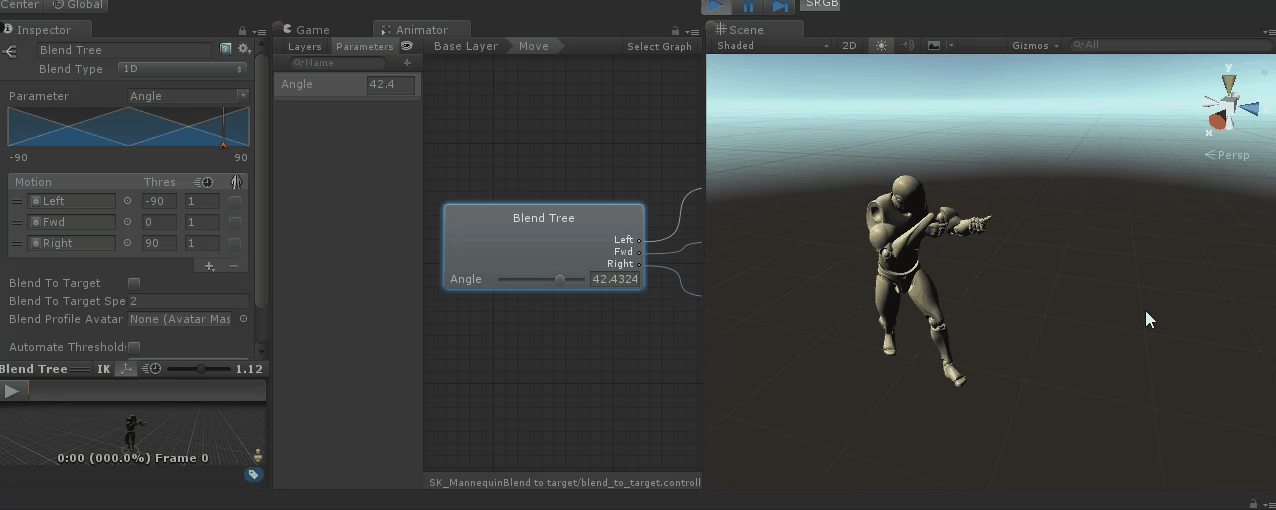The image size is (1276, 510).
Task: Click the drag handle of Right motion row
Action: pyautogui.click(x=16, y=243)
